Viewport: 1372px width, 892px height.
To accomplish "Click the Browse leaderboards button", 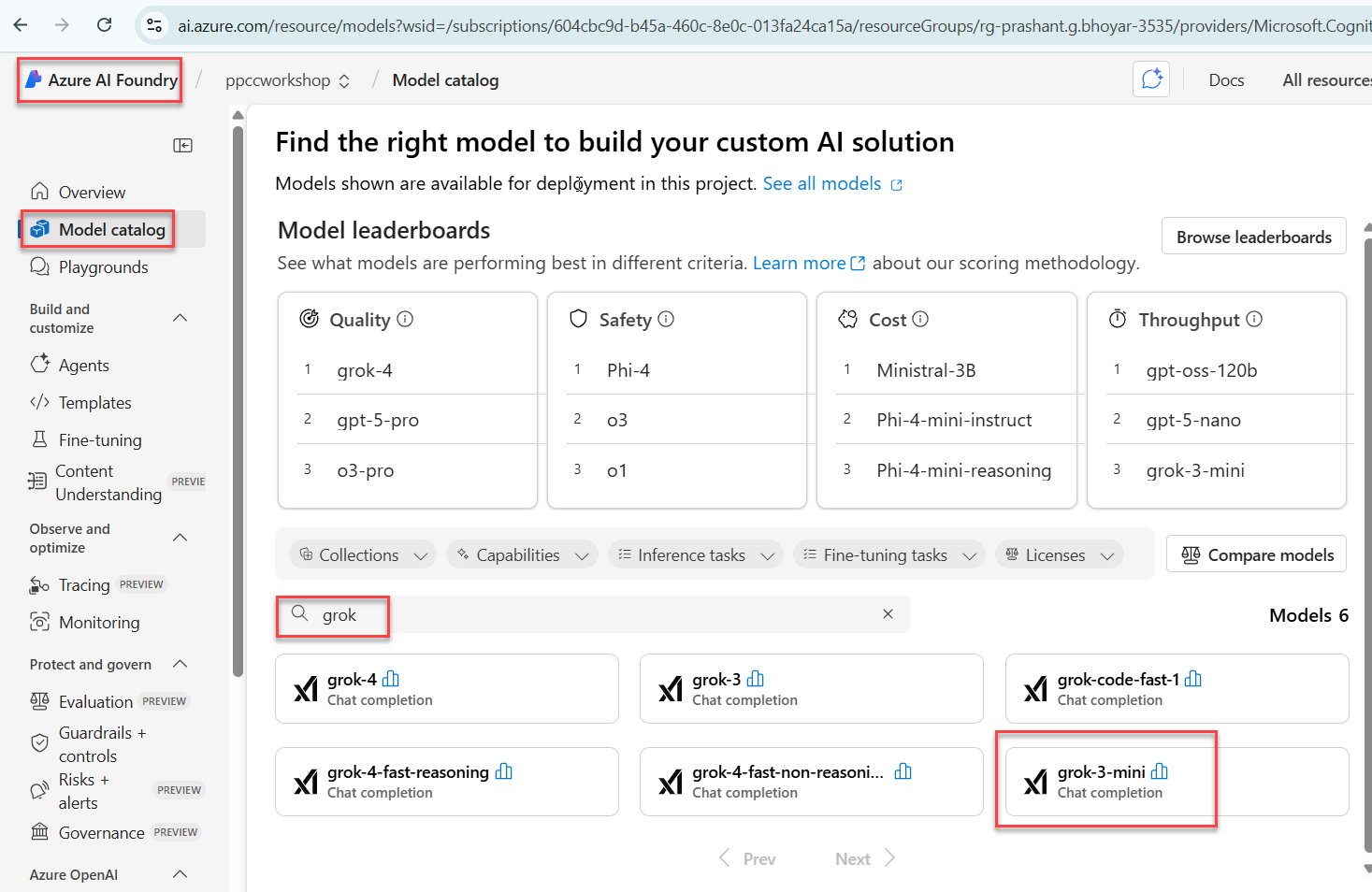I will (x=1253, y=237).
